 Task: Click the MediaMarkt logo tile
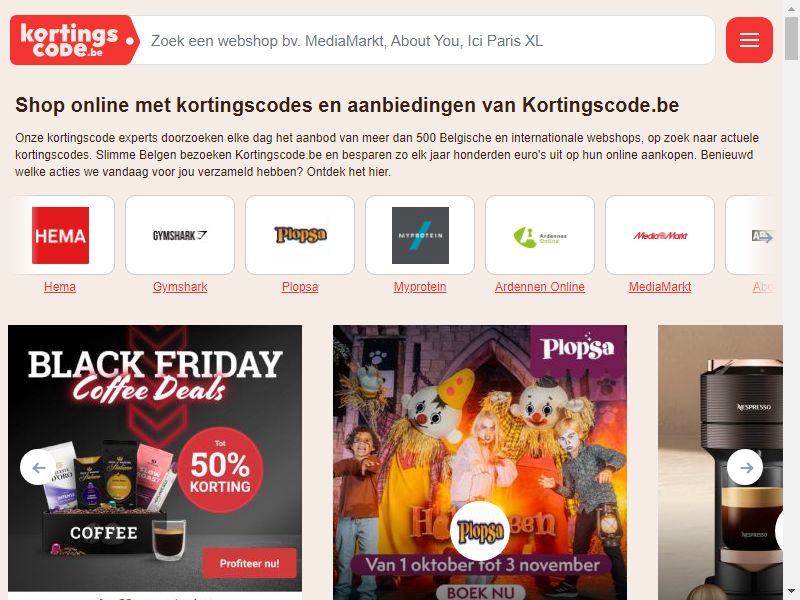point(660,235)
